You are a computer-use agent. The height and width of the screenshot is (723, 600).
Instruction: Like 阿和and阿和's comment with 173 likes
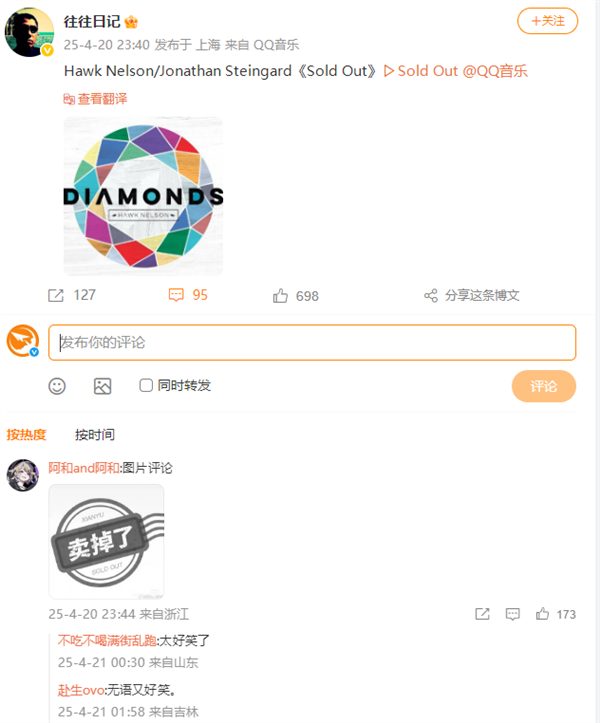[x=542, y=614]
